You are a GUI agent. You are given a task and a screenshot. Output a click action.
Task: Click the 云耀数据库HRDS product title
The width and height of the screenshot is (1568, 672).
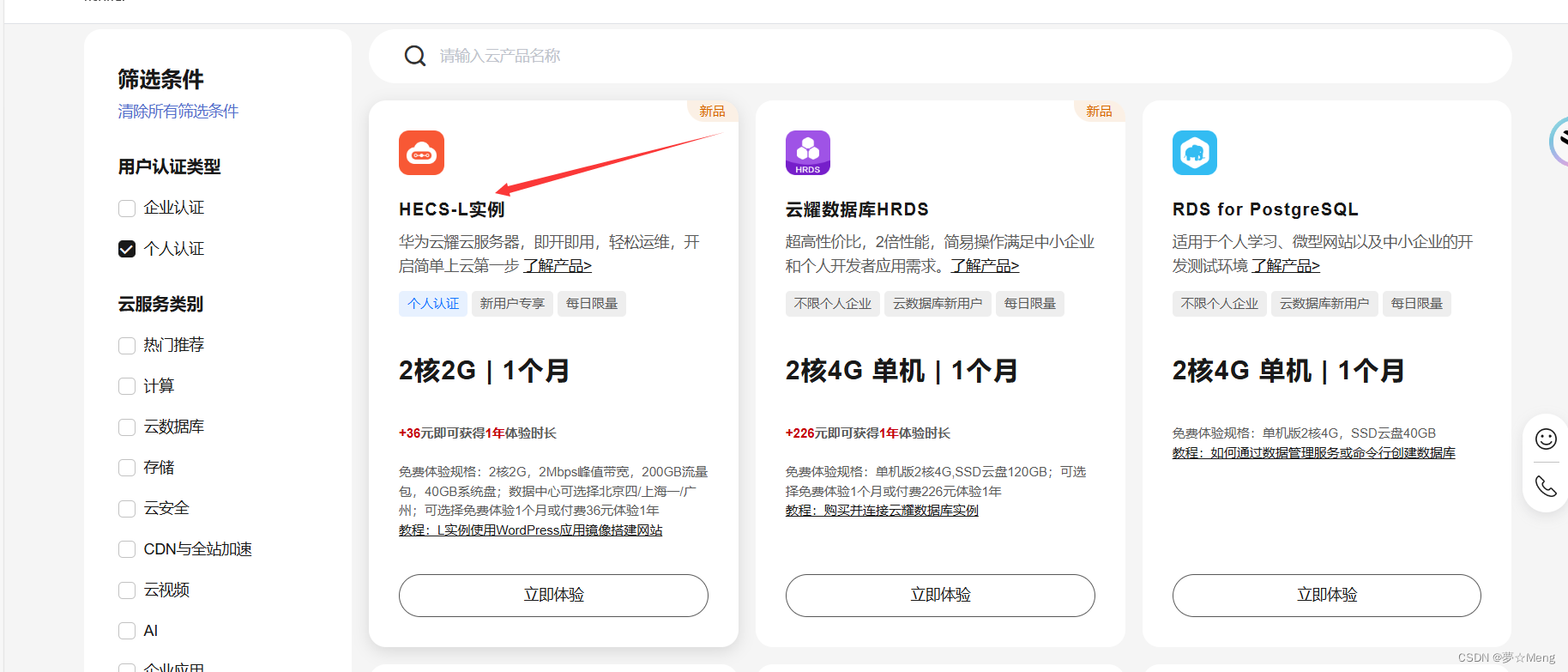(857, 209)
